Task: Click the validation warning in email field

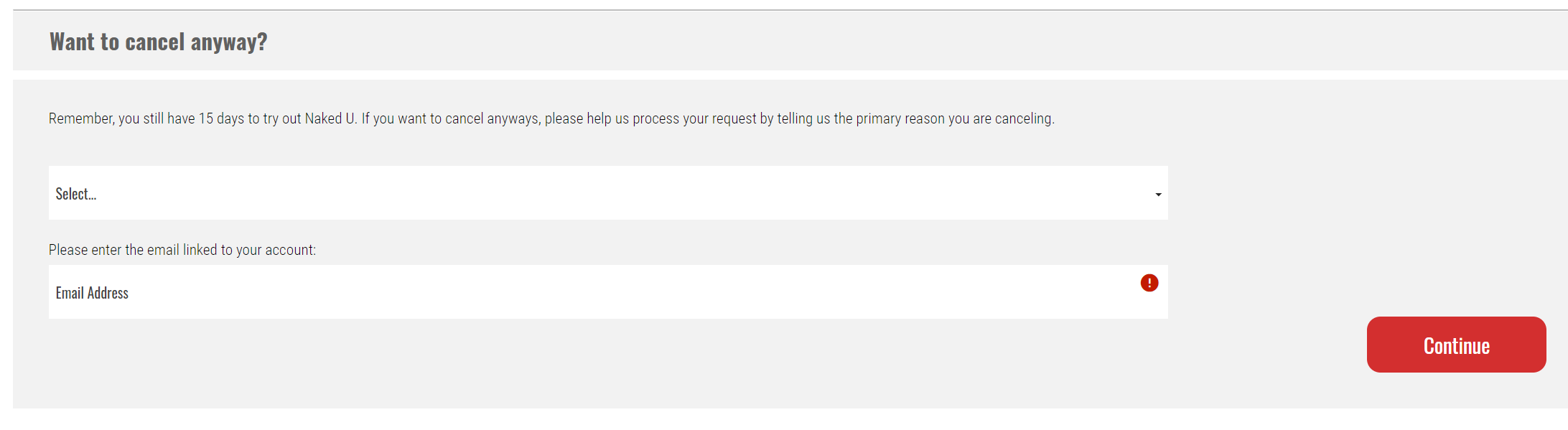Action: (1149, 283)
